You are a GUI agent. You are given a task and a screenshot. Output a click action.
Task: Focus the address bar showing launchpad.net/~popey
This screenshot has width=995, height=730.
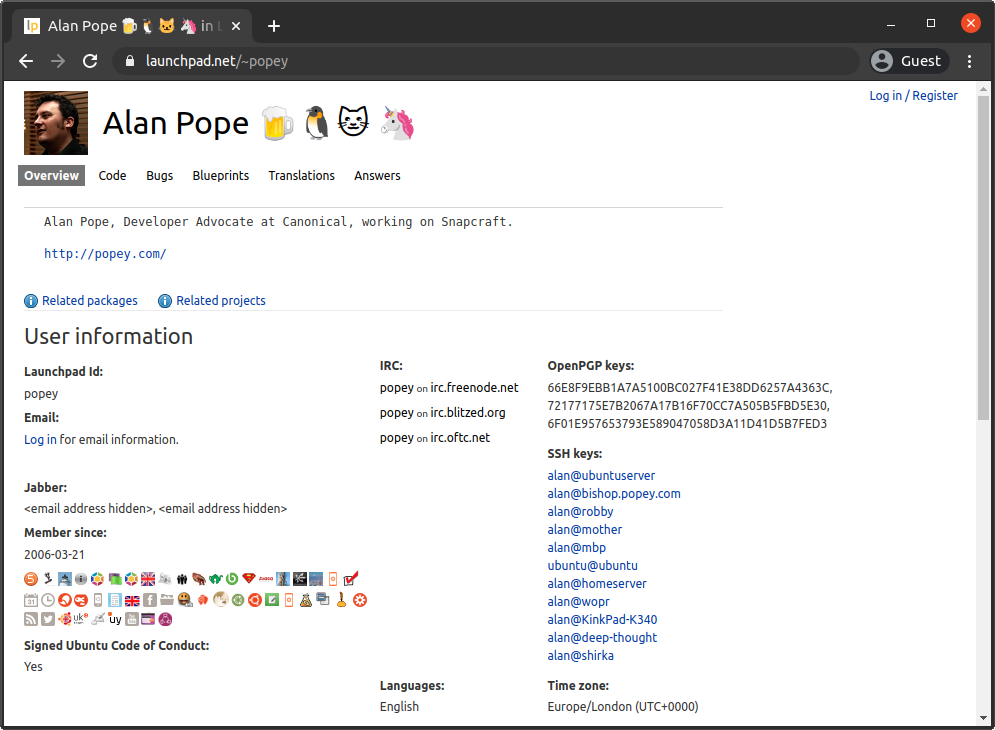(x=485, y=61)
